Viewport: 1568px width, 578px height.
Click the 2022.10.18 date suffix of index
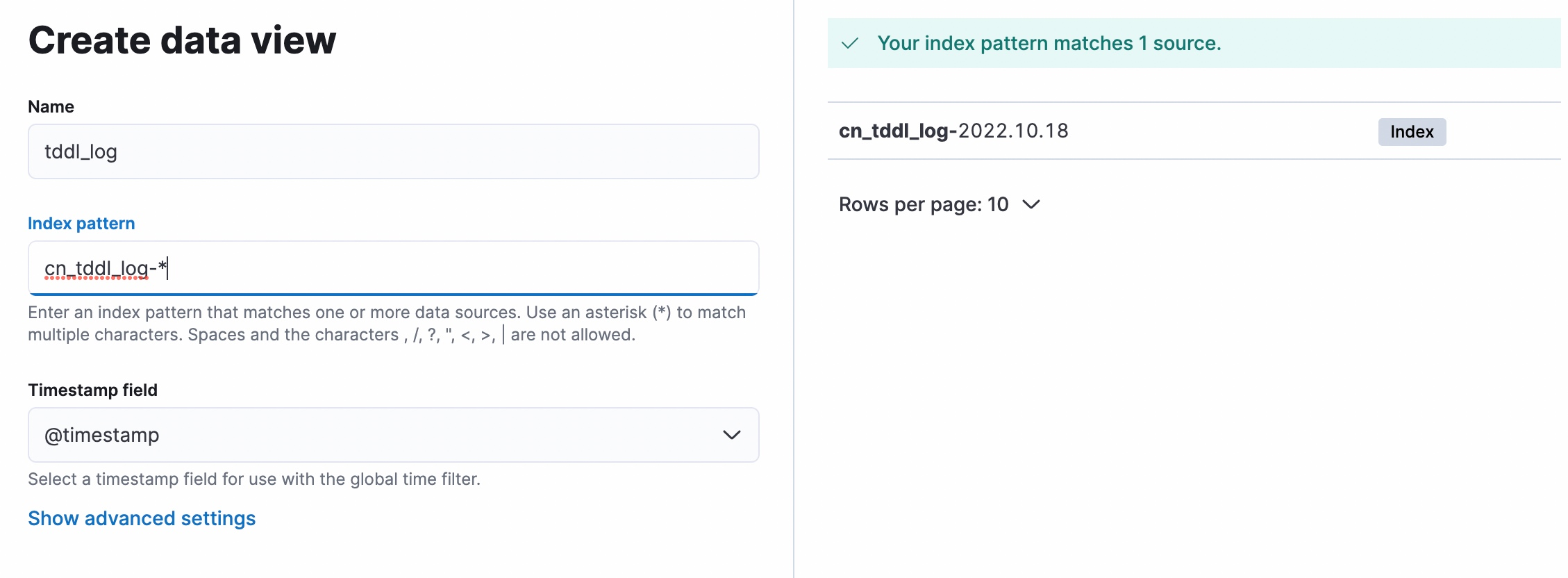[x=1013, y=131]
